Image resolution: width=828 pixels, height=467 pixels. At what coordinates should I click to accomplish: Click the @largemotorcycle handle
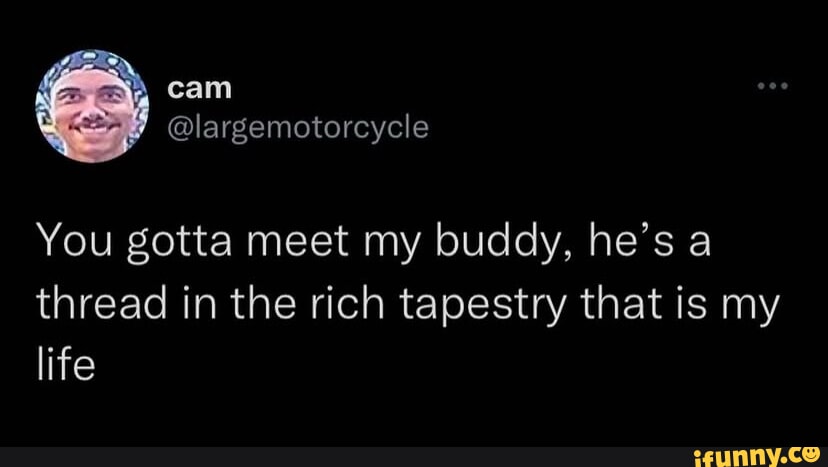click(x=297, y=127)
